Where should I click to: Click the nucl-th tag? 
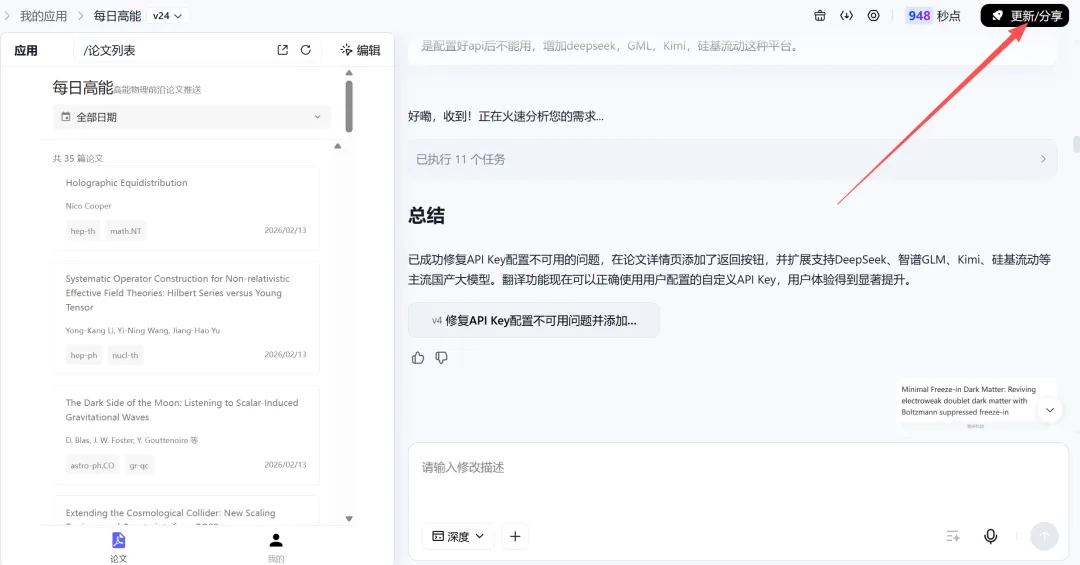[x=125, y=355]
